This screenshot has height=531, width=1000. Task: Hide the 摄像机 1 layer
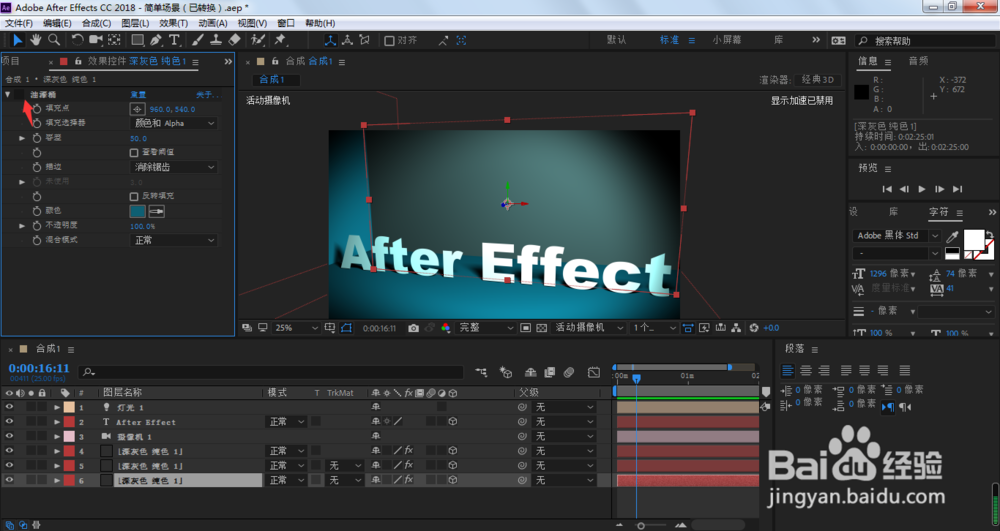(x=9, y=436)
